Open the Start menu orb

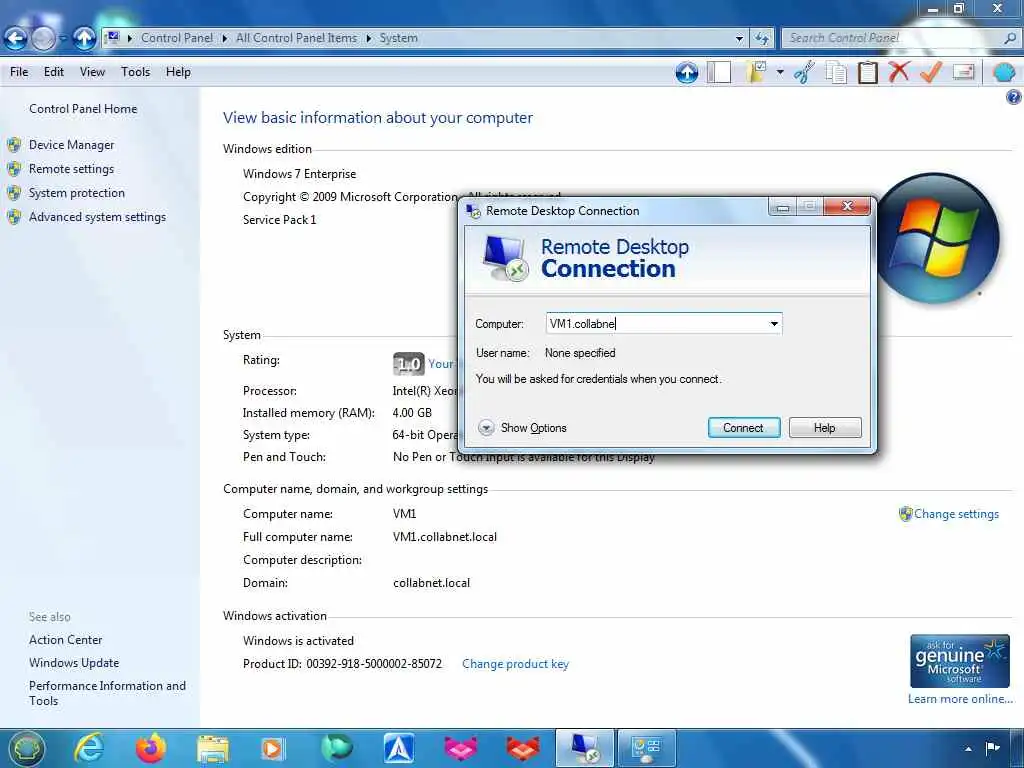tap(26, 748)
